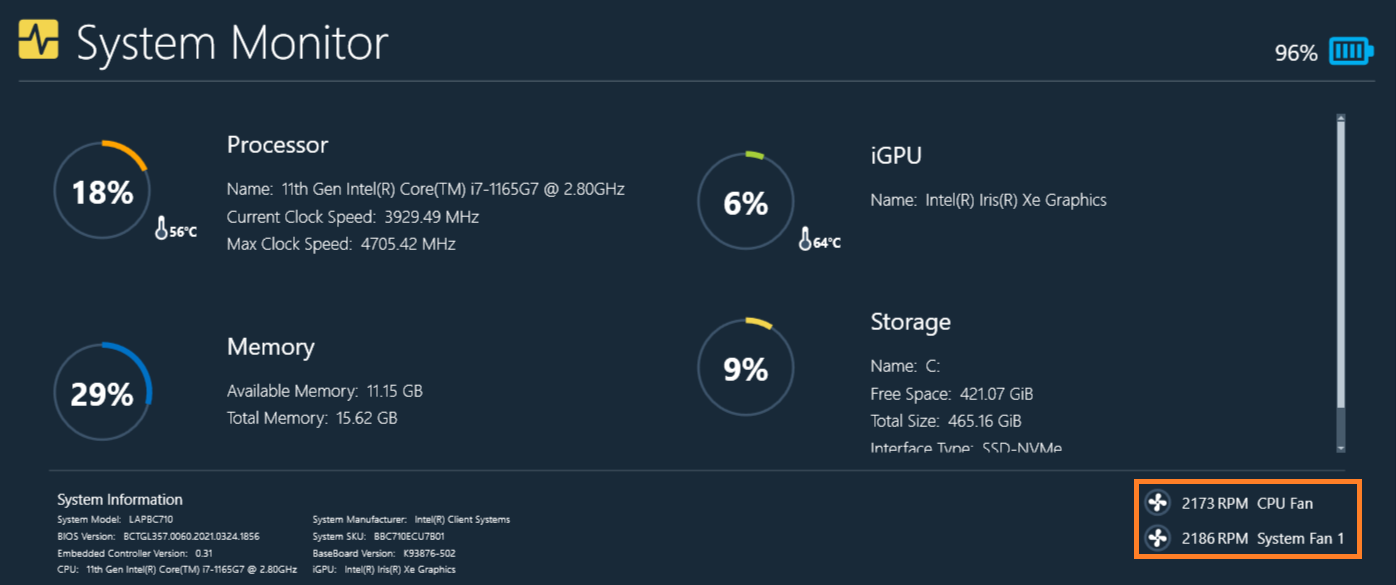
Task: Click the Processor section heading
Action: coord(277,145)
